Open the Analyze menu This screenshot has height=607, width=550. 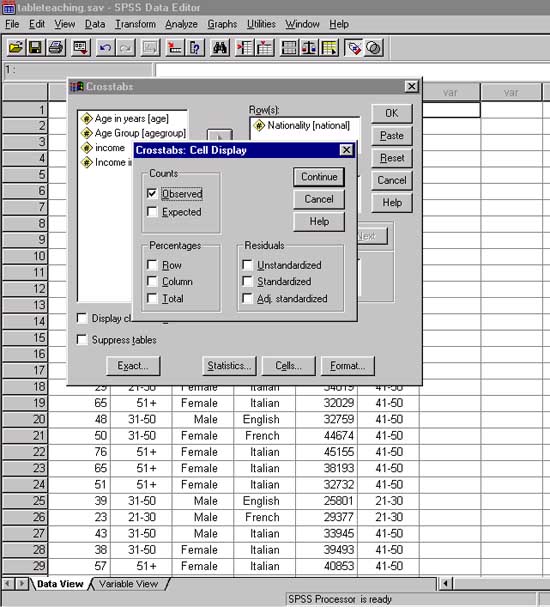tap(181, 24)
